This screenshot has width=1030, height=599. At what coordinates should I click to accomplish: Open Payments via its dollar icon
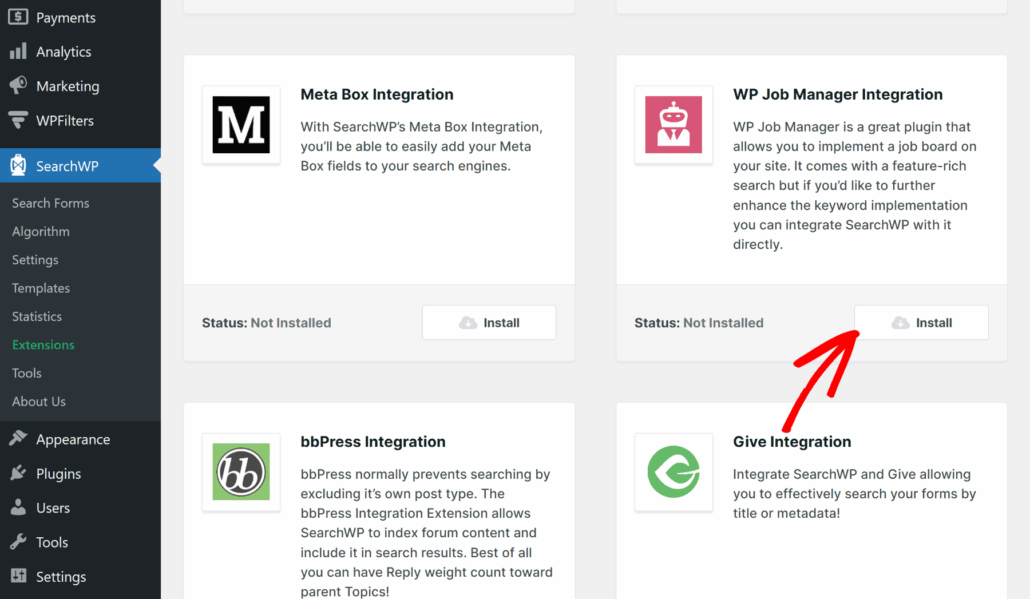[x=17, y=17]
